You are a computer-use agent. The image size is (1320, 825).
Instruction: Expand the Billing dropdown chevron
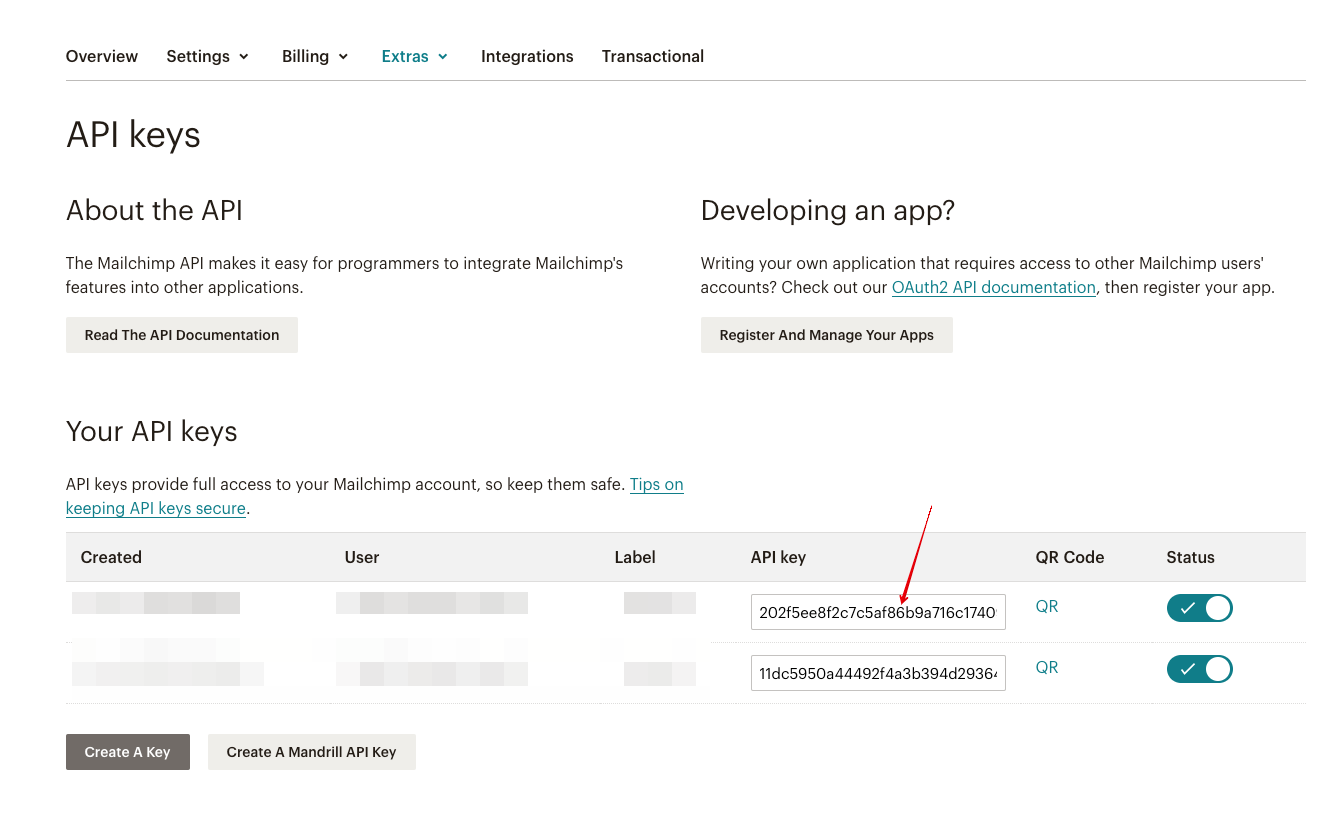click(x=343, y=57)
